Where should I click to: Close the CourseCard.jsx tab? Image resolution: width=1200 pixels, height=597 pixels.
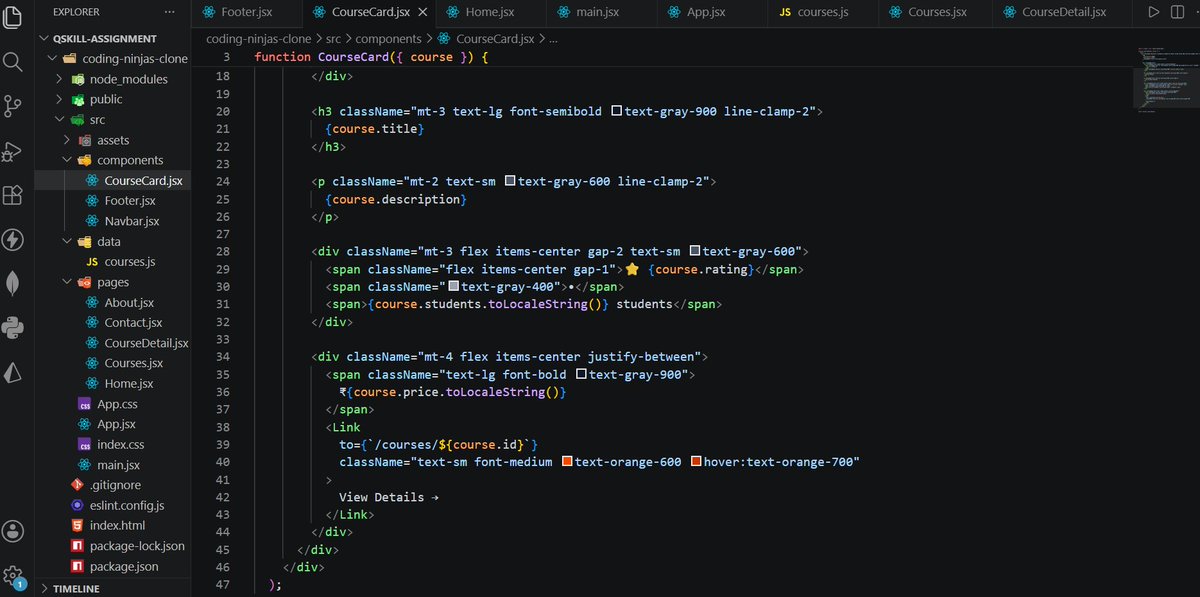[422, 13]
